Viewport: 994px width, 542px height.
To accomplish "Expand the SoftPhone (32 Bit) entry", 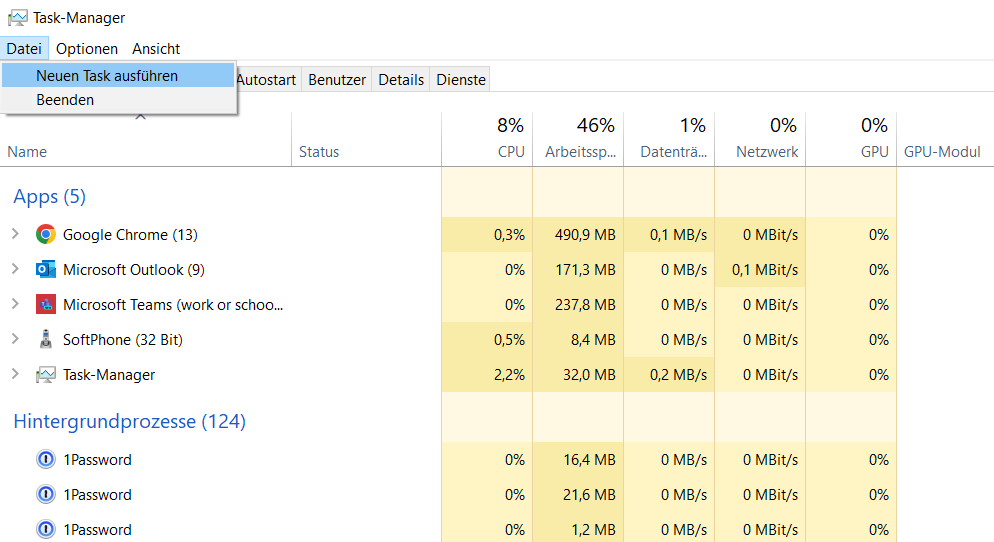I will tap(15, 339).
